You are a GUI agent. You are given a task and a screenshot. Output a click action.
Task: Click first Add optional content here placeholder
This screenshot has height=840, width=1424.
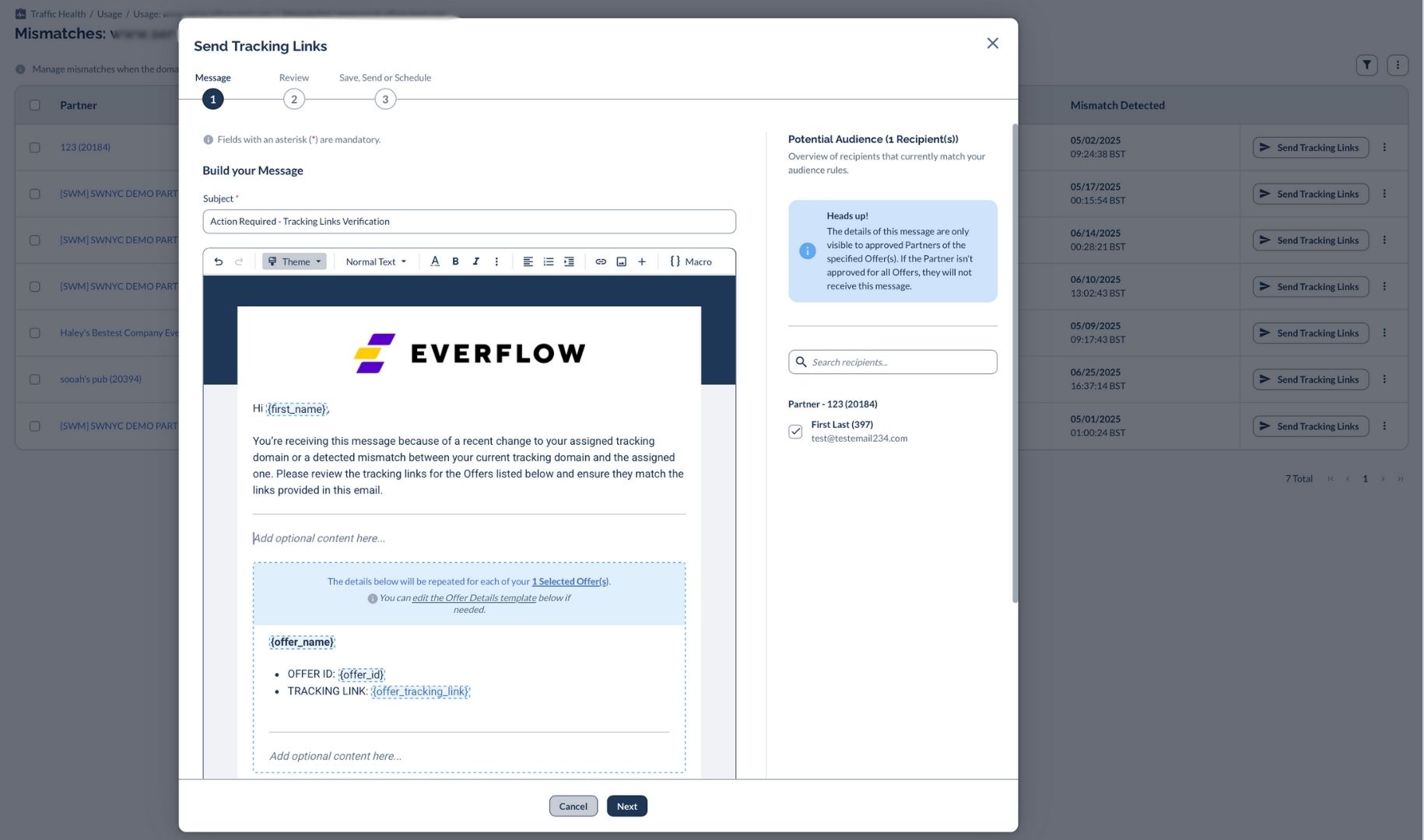coord(319,538)
